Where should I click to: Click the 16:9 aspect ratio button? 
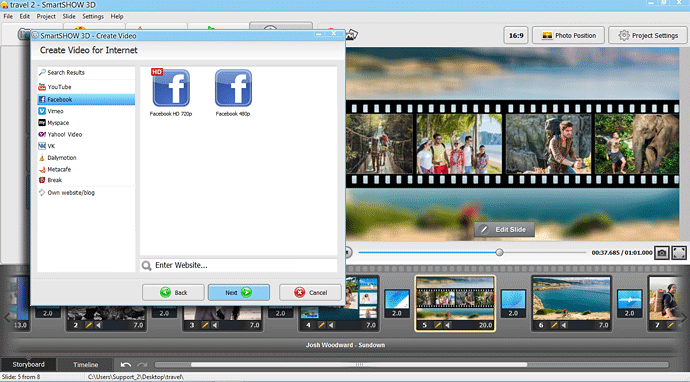(516, 35)
